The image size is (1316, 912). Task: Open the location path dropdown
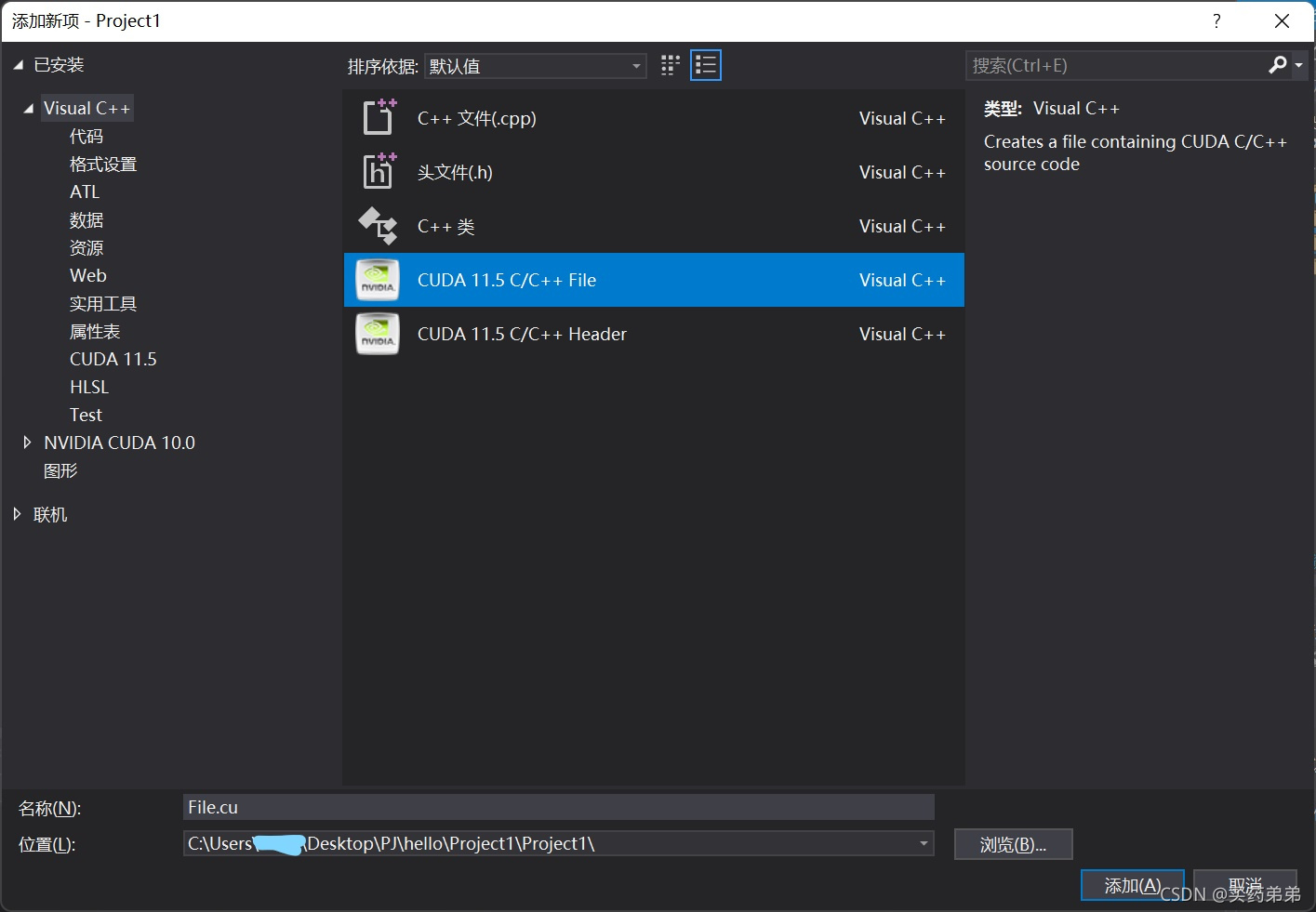pyautogui.click(x=924, y=844)
